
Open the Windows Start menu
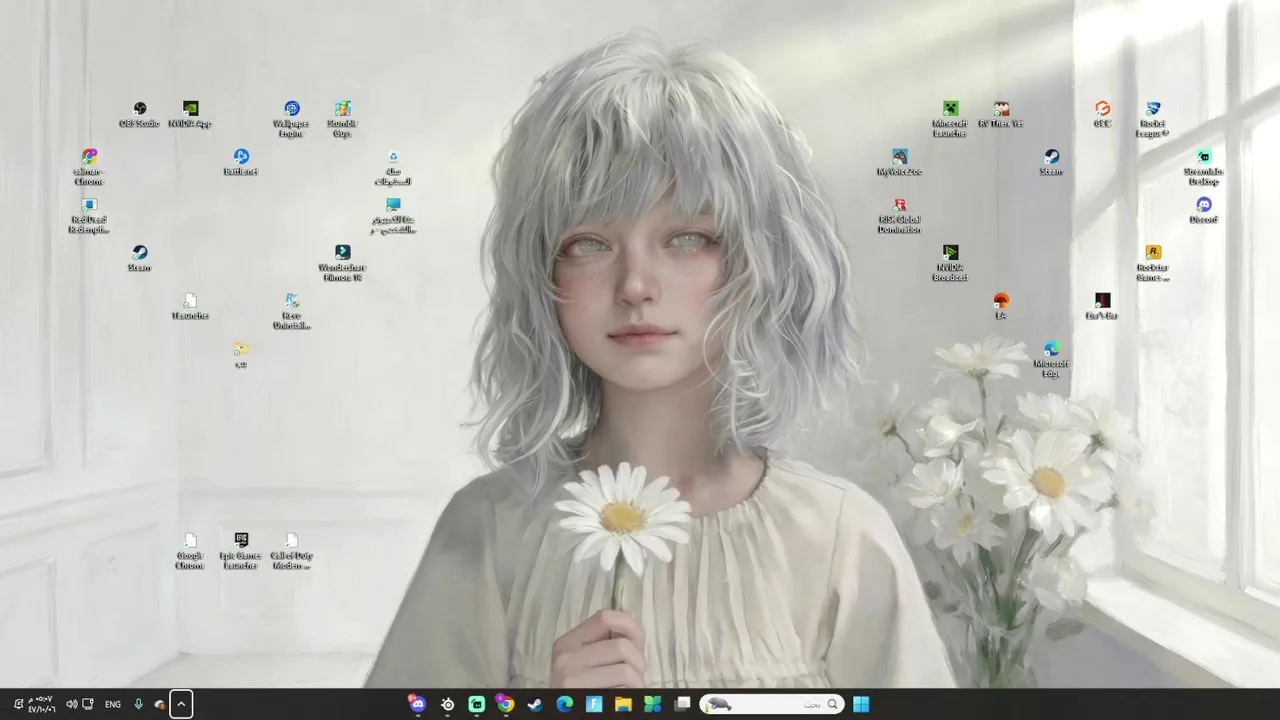[861, 704]
